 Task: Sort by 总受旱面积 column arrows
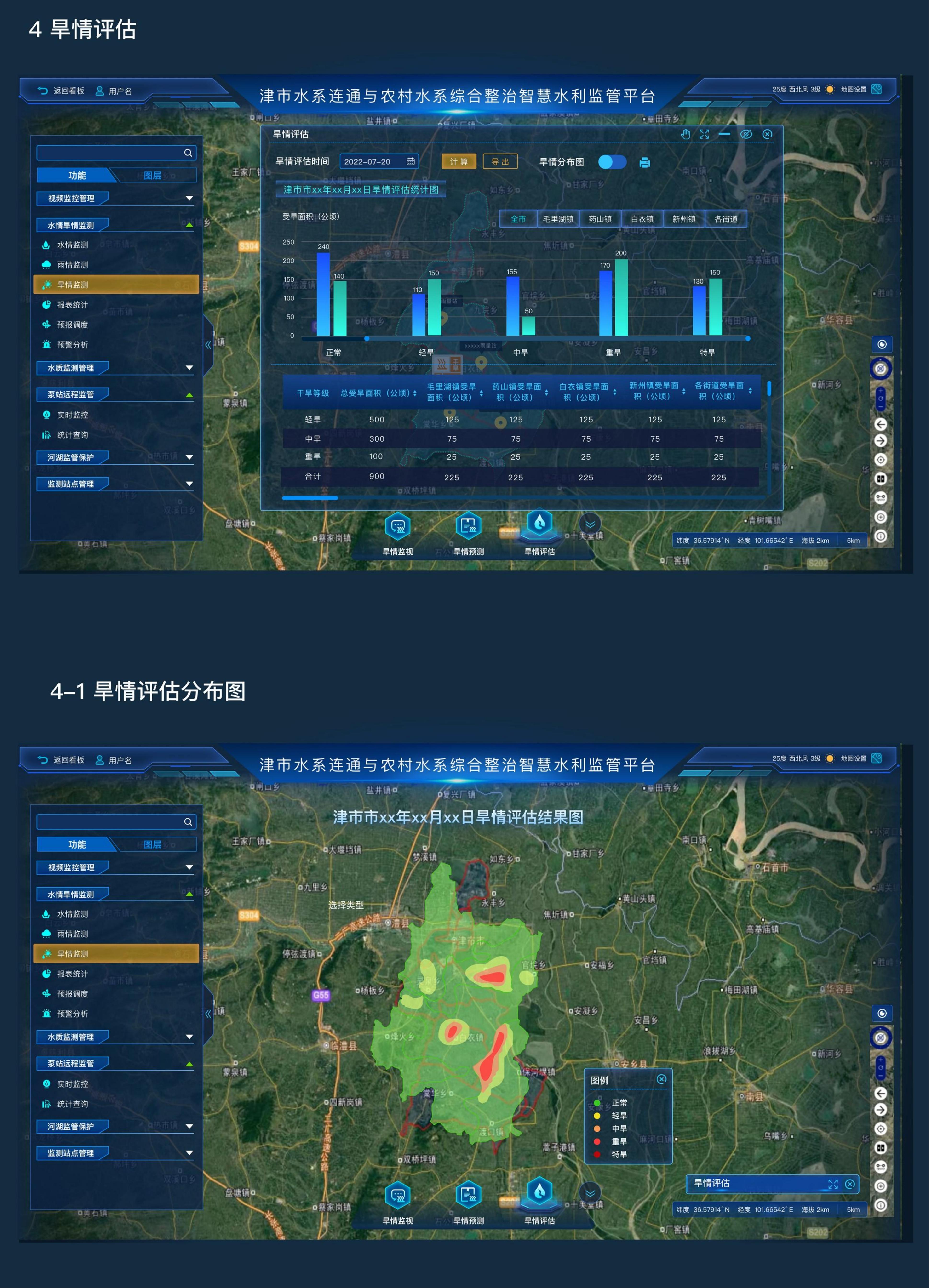click(415, 393)
